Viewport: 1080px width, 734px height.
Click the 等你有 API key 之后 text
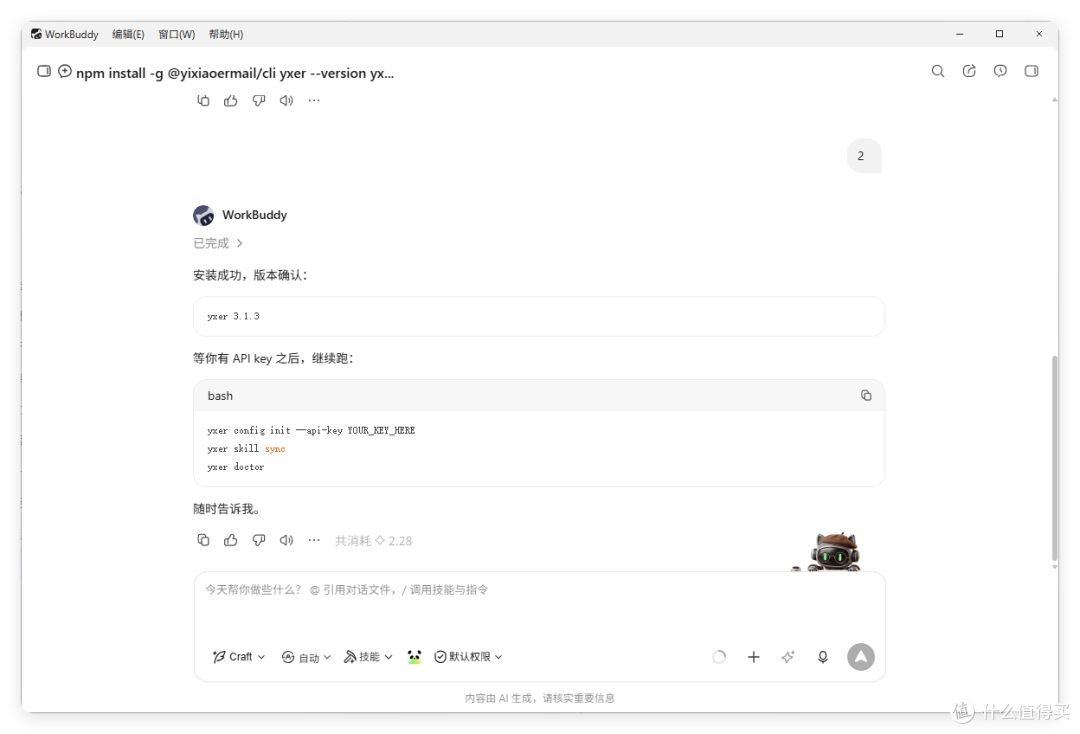[x=273, y=358]
